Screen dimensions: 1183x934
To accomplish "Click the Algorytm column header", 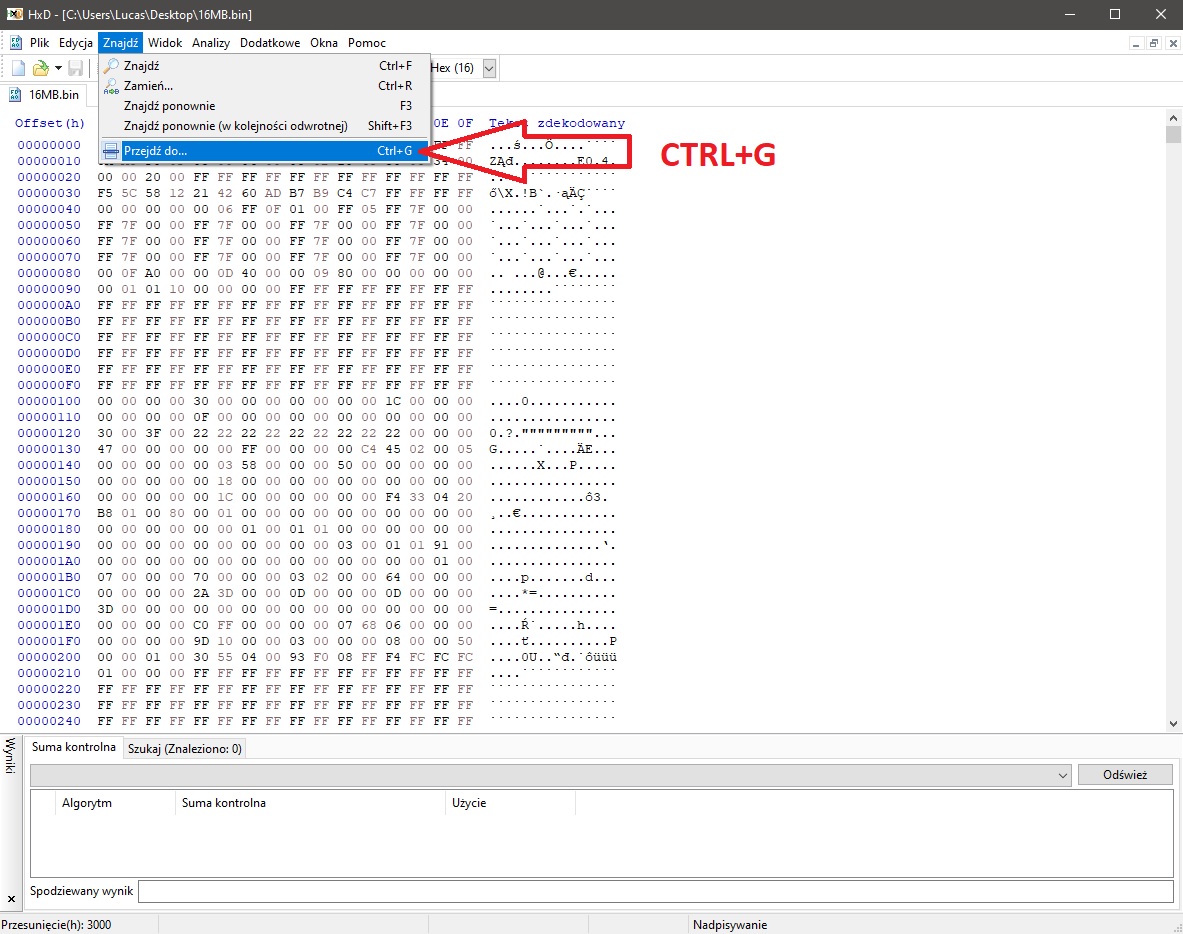I will (x=115, y=803).
